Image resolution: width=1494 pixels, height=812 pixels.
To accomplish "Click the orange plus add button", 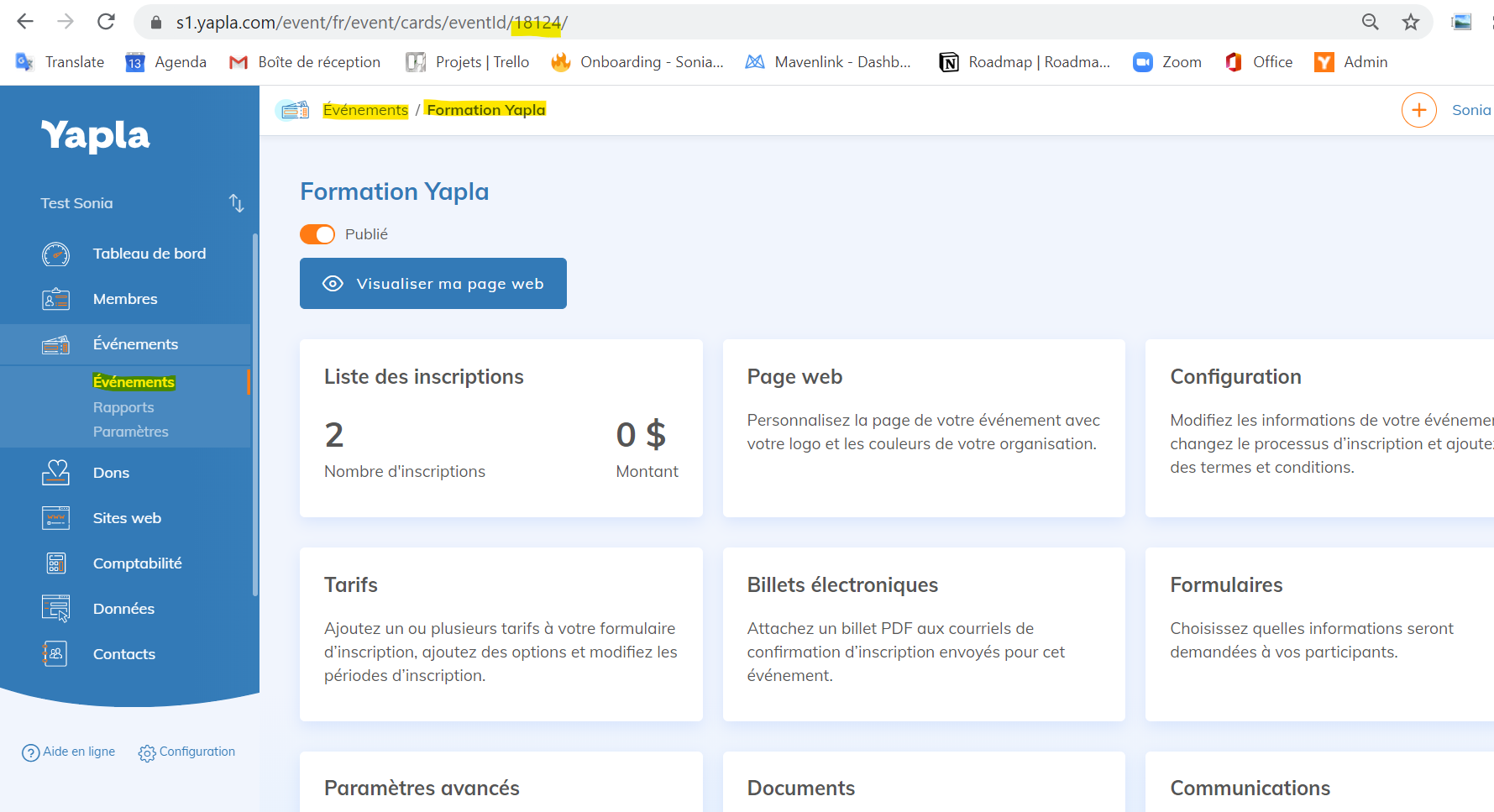I will click(x=1418, y=110).
